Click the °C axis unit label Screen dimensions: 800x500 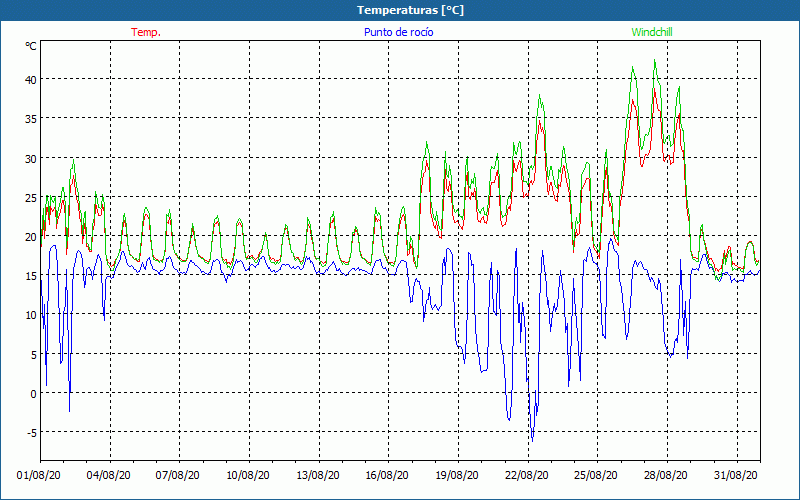[x=31, y=46]
